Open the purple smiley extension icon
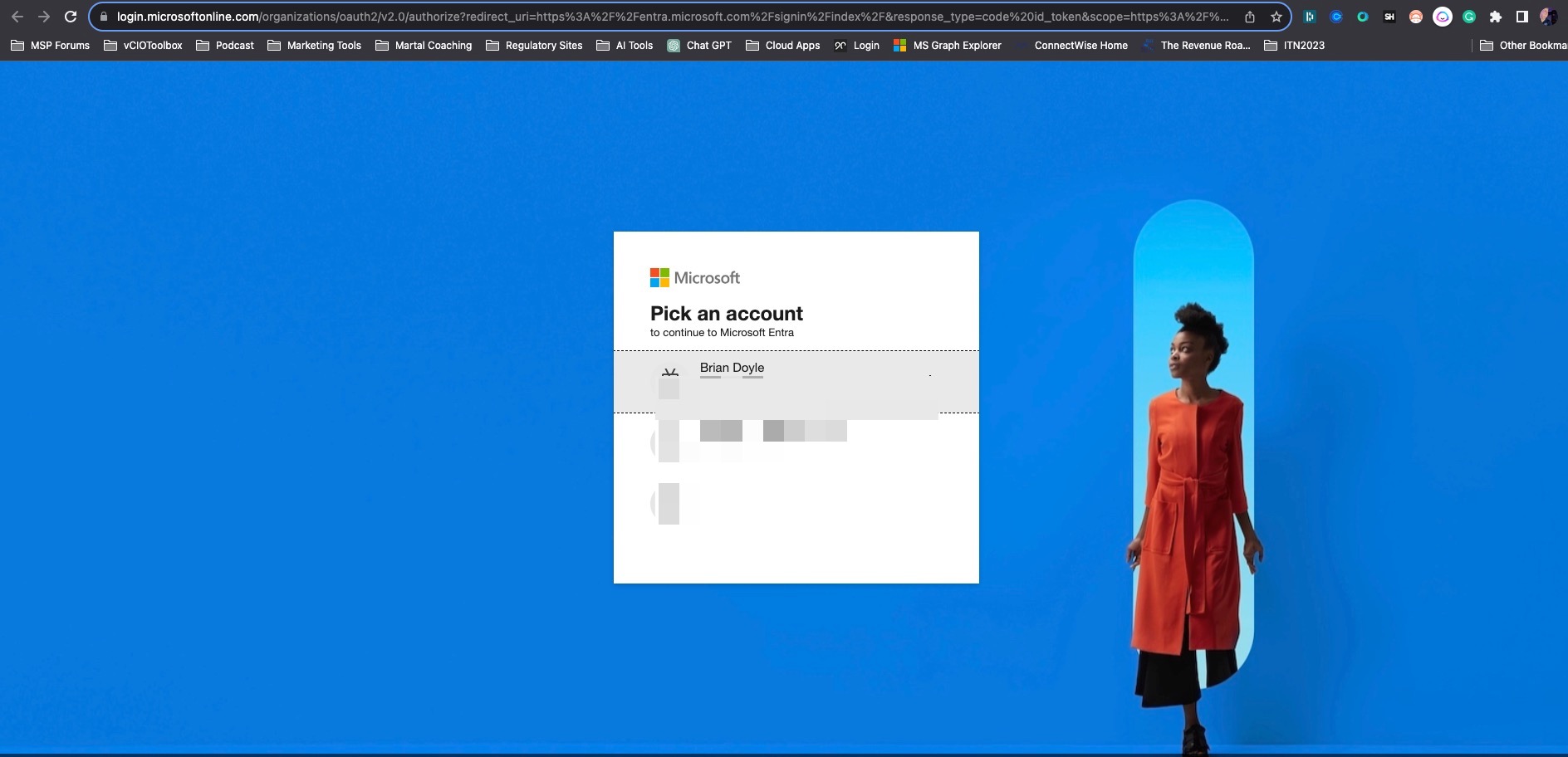 click(x=1443, y=17)
